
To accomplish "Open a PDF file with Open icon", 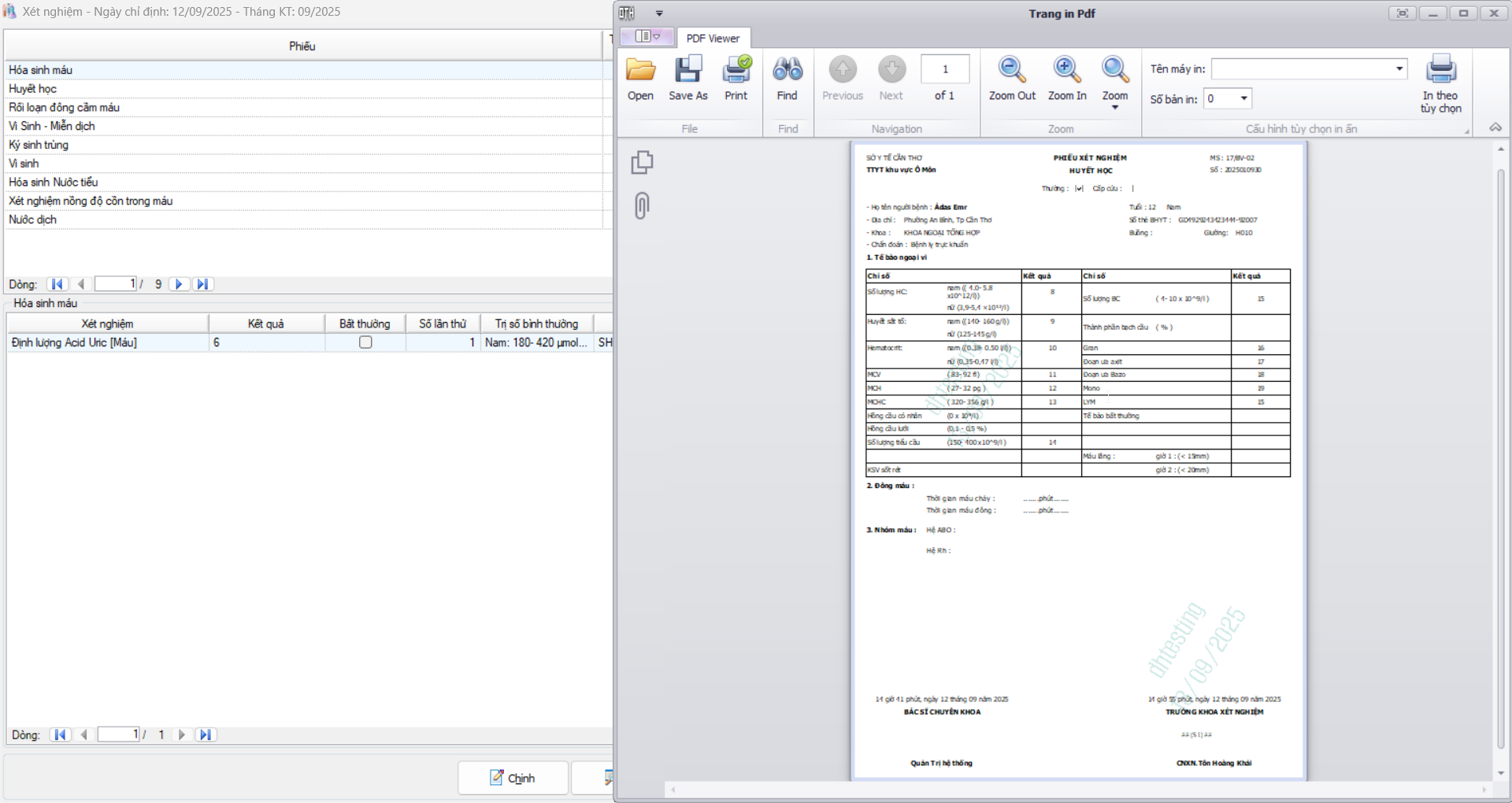I will [x=640, y=71].
